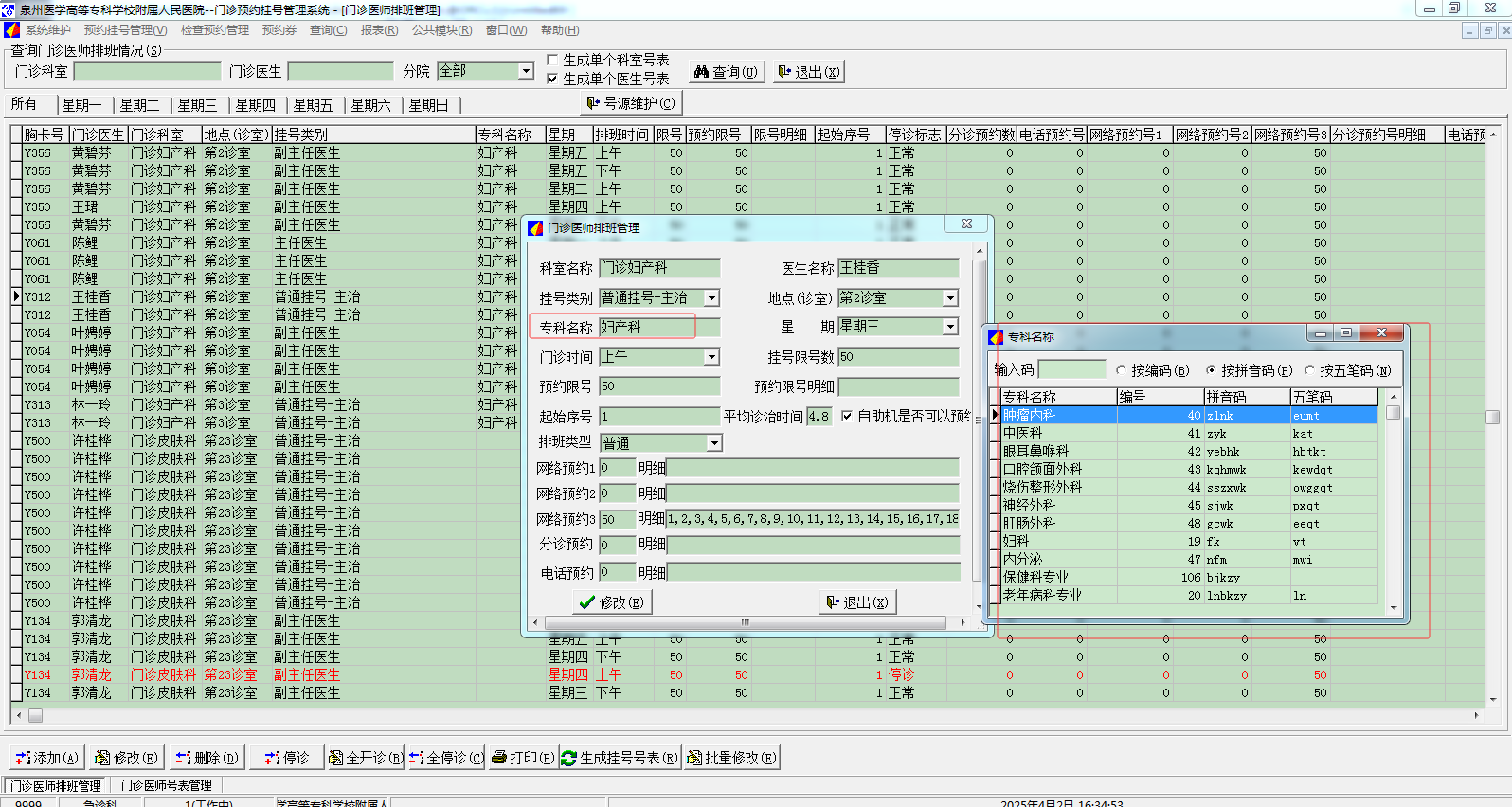
Task: Click the 全开诊(B) button
Action: [x=365, y=758]
